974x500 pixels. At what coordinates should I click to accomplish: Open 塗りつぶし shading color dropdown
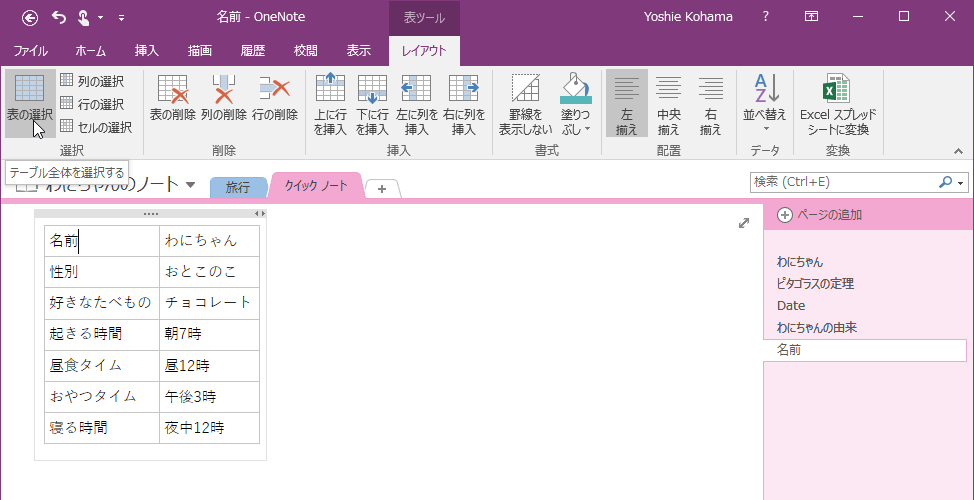pos(576,104)
